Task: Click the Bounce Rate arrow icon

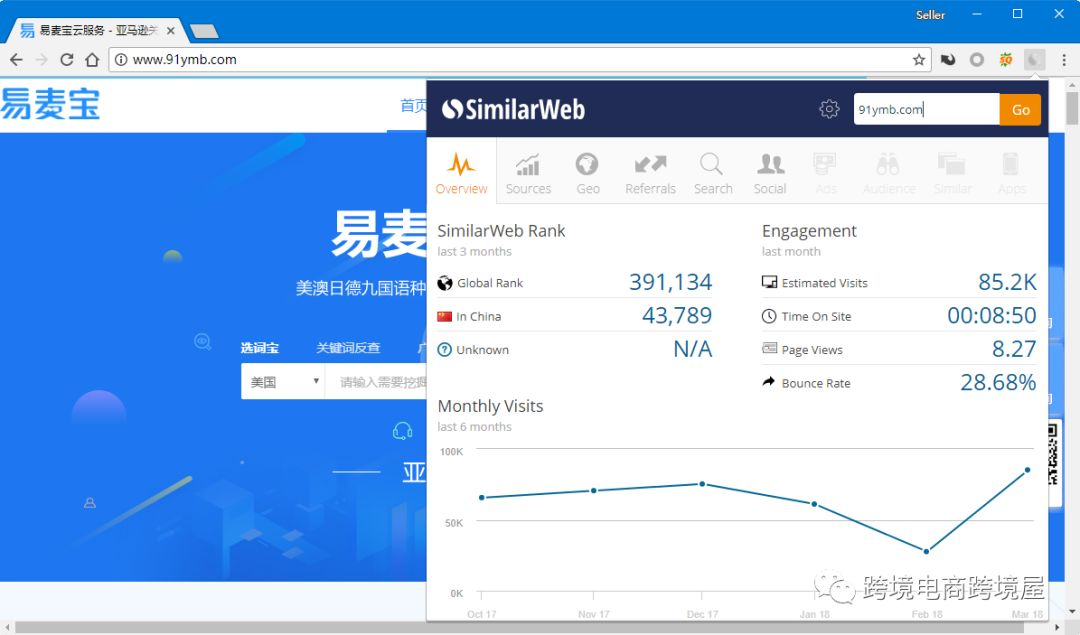Action: 769,382
